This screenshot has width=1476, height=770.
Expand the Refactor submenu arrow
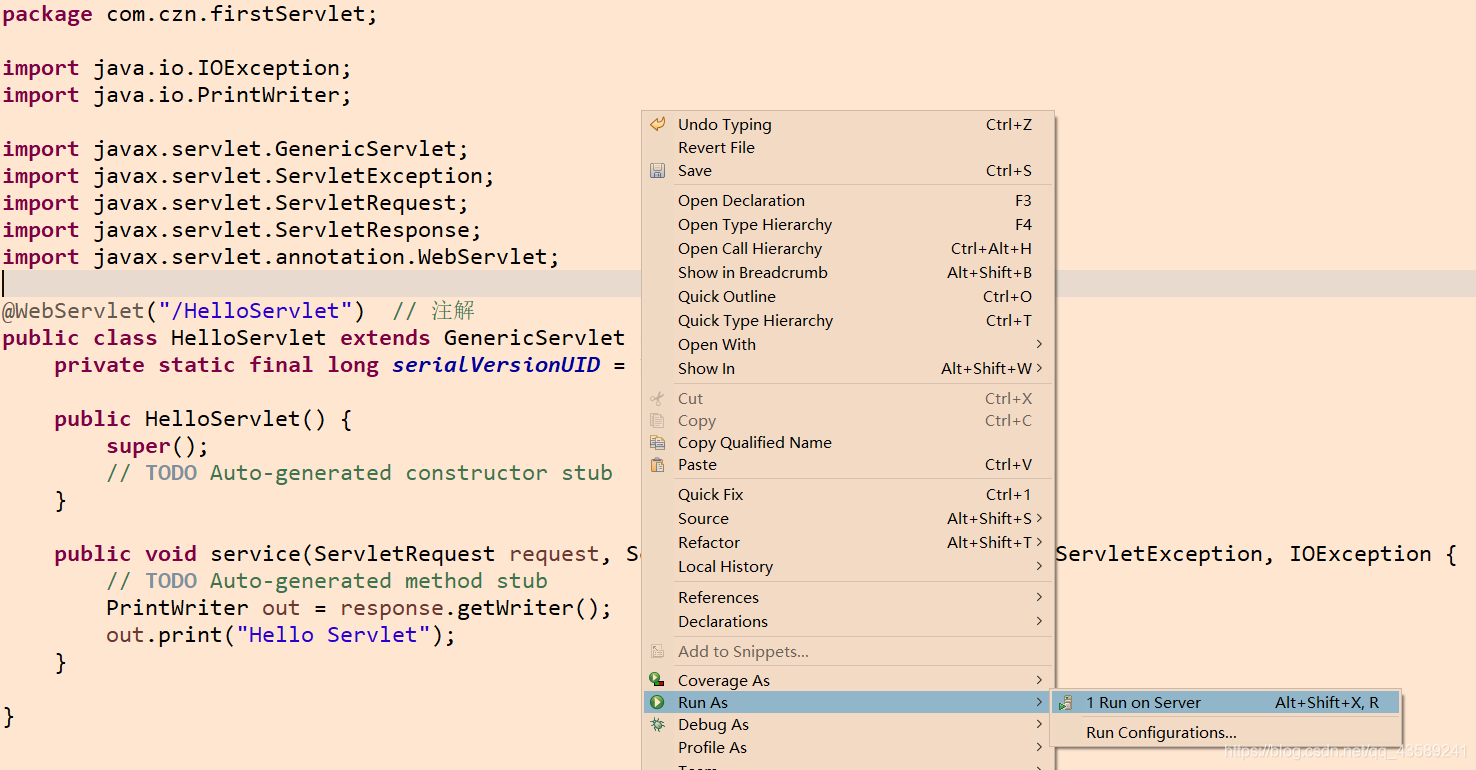coord(1040,543)
